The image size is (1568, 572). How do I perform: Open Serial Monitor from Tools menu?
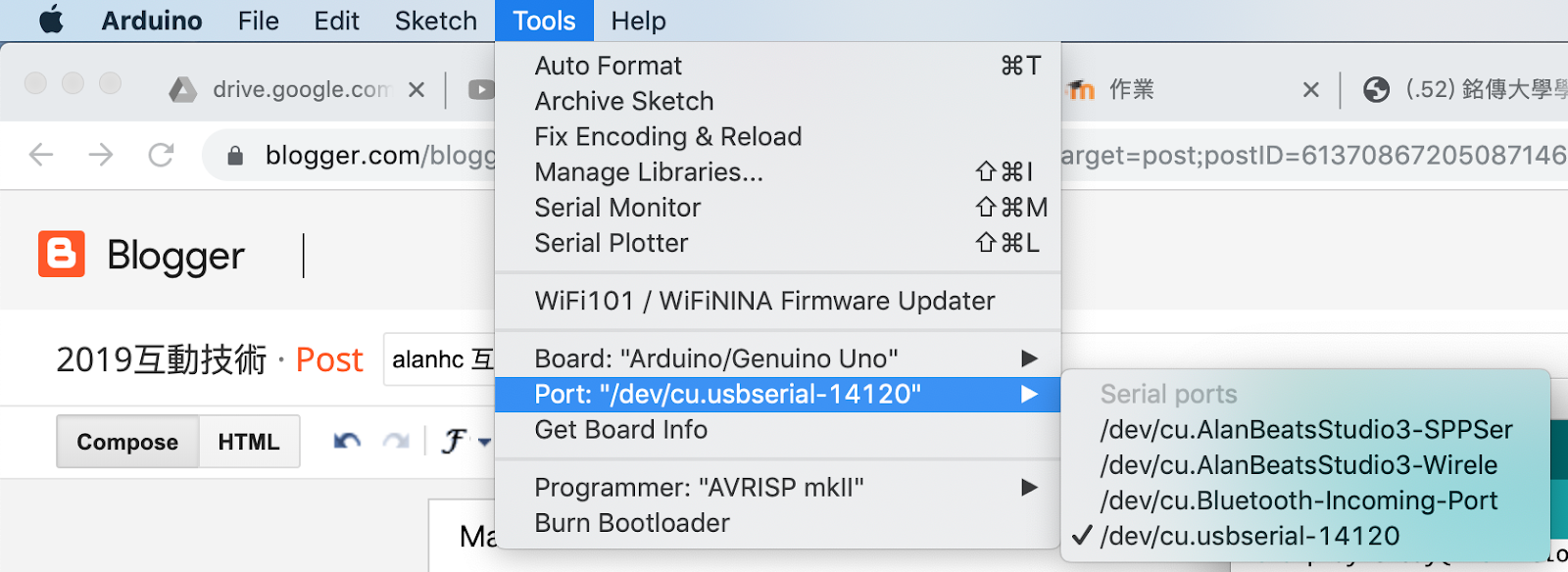[x=617, y=208]
